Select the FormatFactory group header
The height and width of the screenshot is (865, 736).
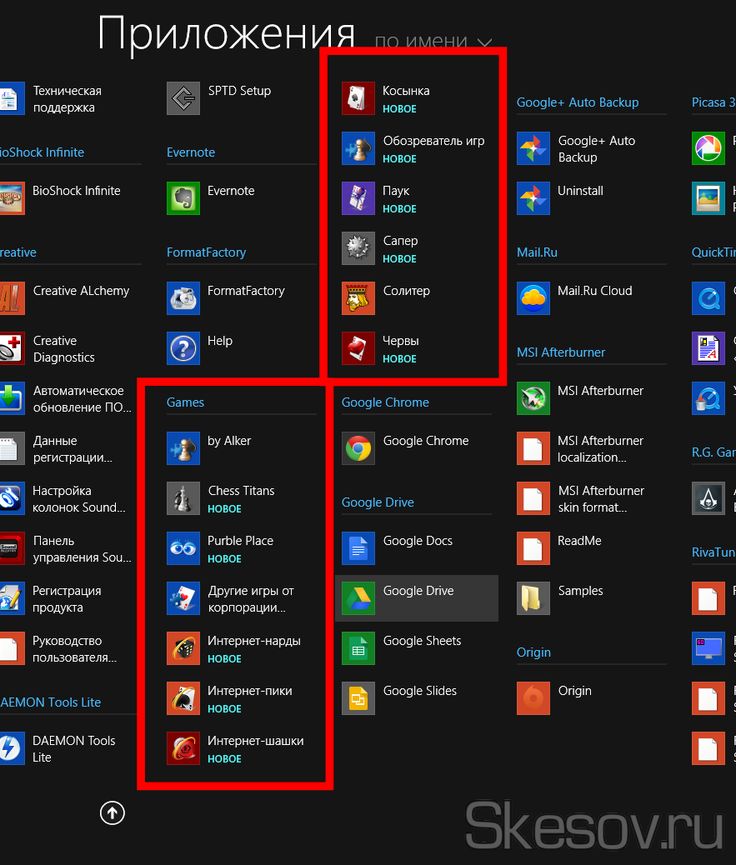click(x=206, y=252)
